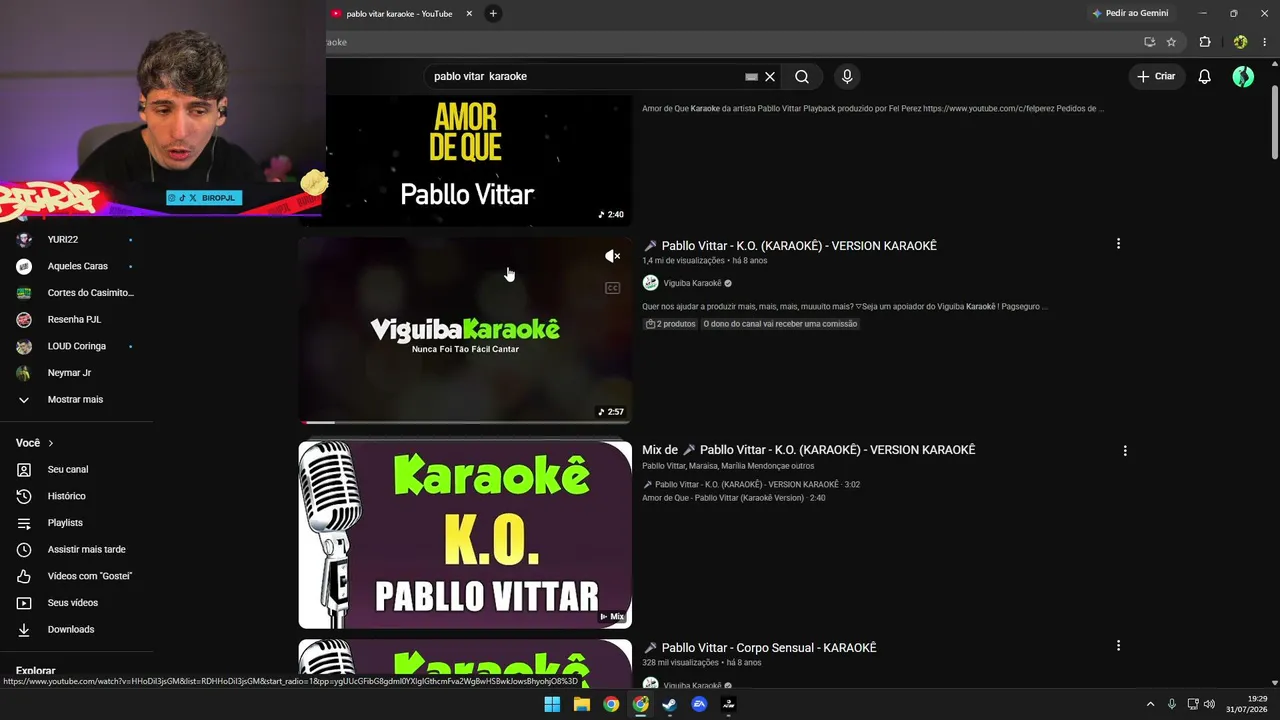Open the LOUD Coringa subscription channel
Viewport: 1280px width, 720px height.
(x=76, y=346)
